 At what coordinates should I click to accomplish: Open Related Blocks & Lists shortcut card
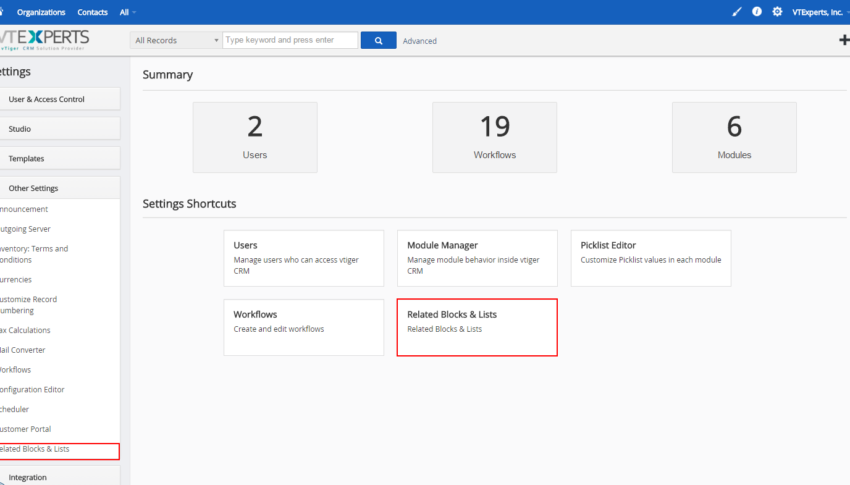[x=477, y=327]
